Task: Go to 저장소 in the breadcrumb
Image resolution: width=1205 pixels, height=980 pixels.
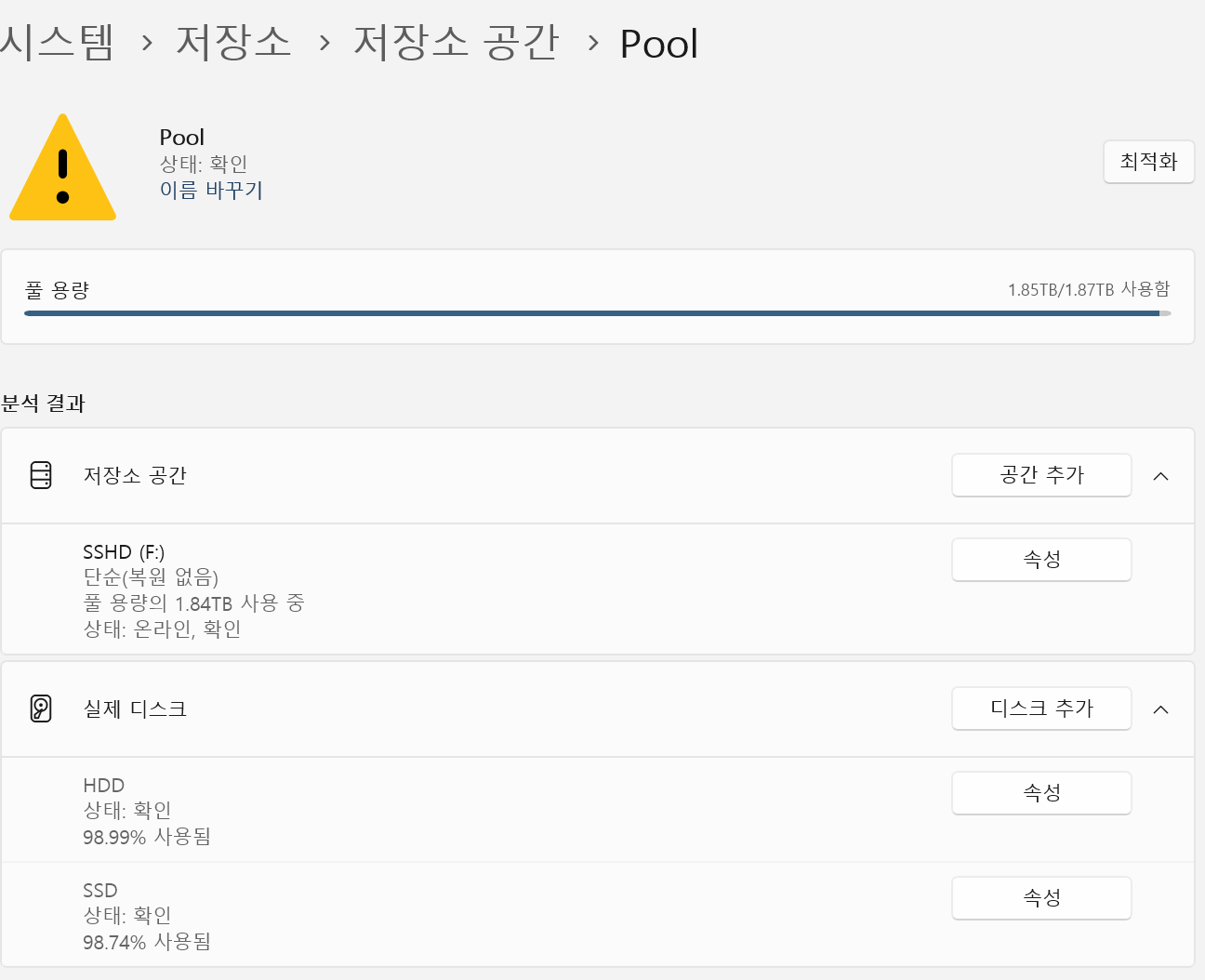Action: (233, 43)
